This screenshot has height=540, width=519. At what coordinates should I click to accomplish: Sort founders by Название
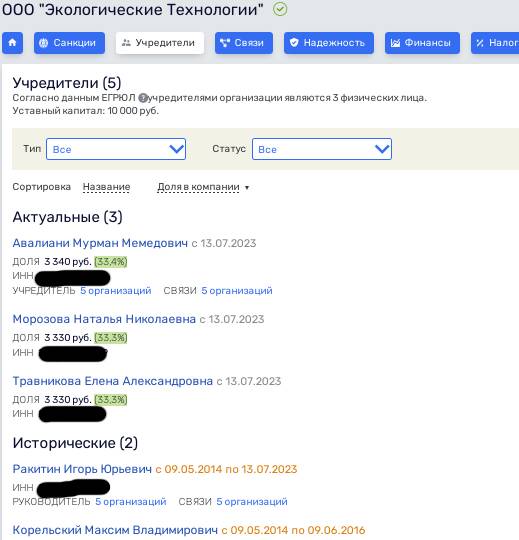click(106, 187)
